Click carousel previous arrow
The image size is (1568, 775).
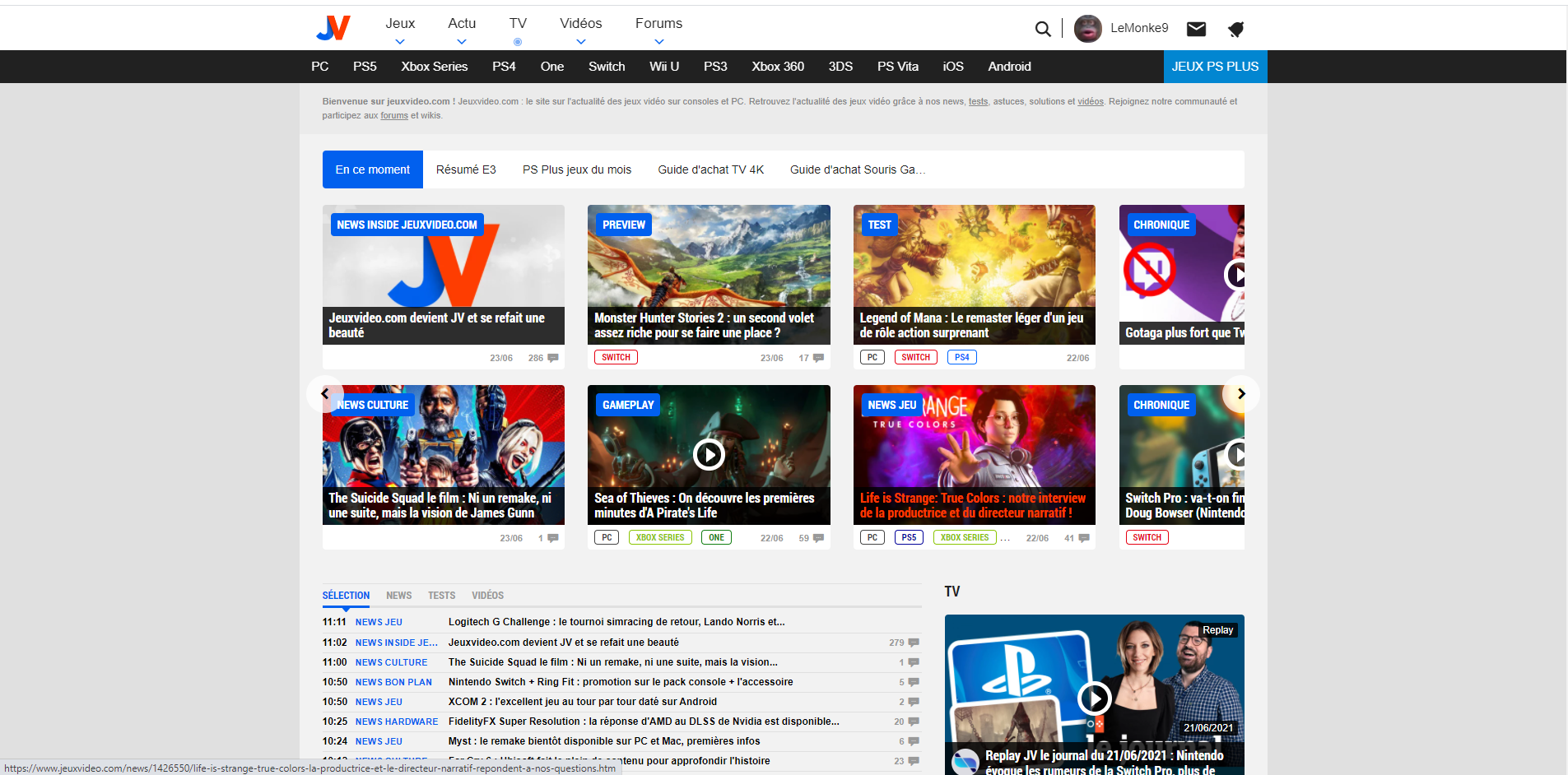tap(325, 394)
